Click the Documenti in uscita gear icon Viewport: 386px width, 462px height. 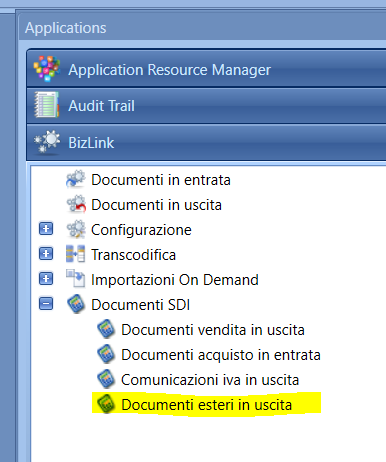click(76, 204)
